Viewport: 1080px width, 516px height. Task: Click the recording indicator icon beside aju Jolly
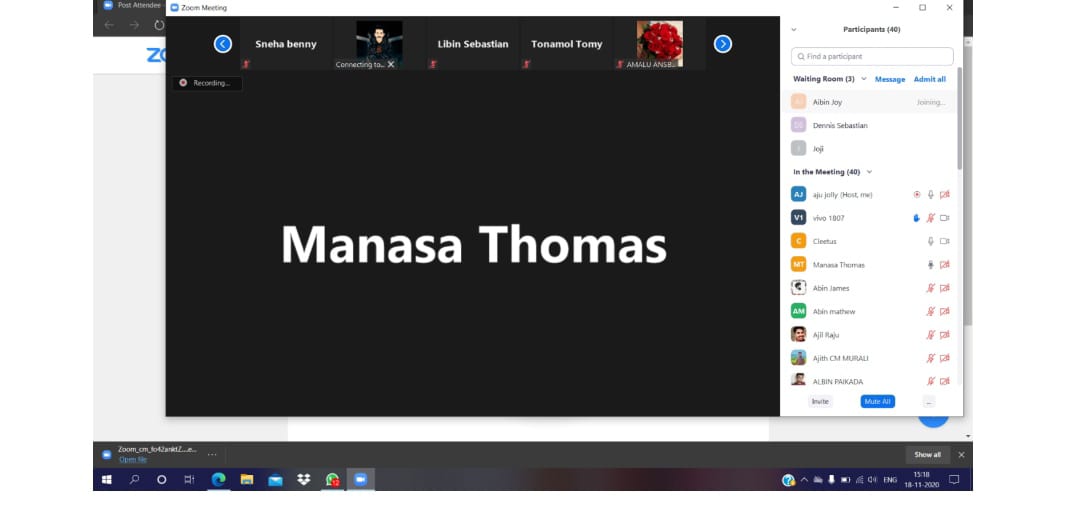(x=916, y=195)
